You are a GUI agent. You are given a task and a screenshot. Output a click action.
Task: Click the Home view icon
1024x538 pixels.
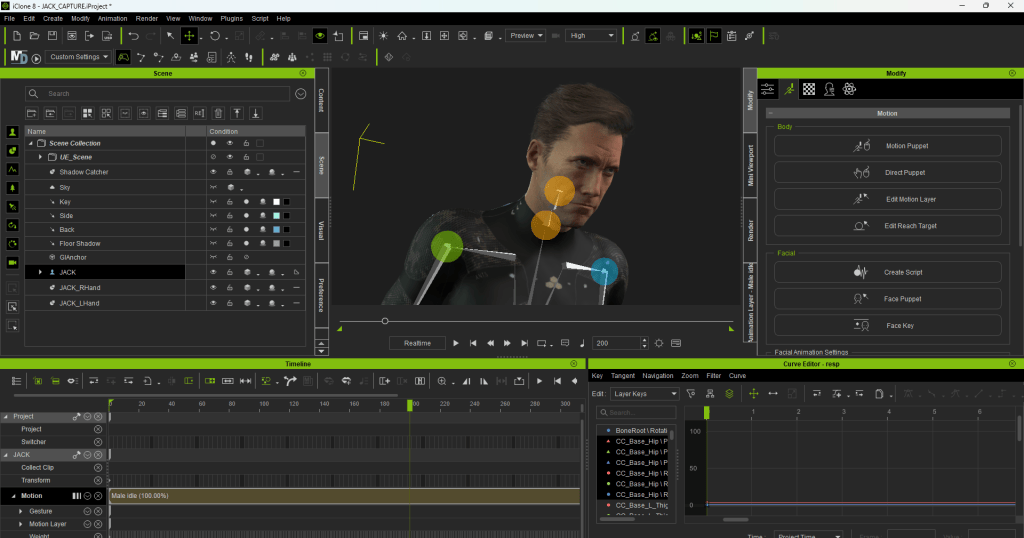(402, 36)
